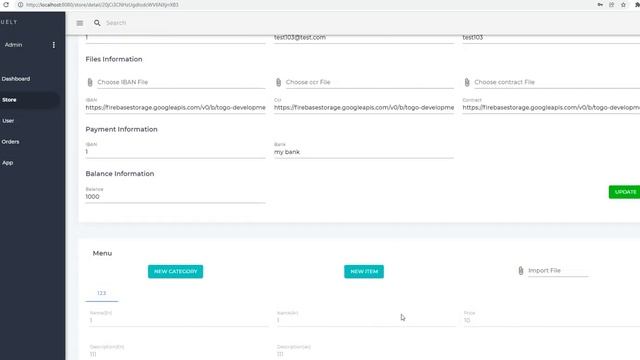Open App in the sidebar
The image size is (640, 360).
coord(7,162)
